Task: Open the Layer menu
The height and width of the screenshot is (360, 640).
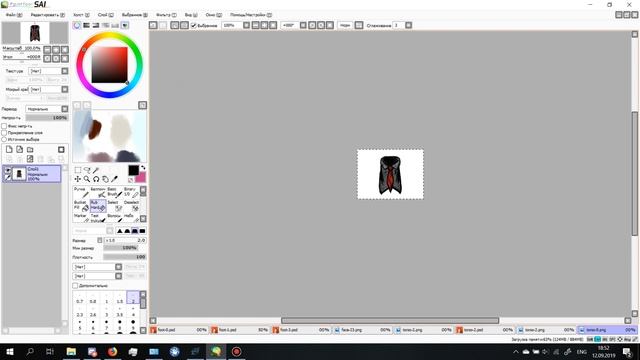Action: tap(105, 15)
